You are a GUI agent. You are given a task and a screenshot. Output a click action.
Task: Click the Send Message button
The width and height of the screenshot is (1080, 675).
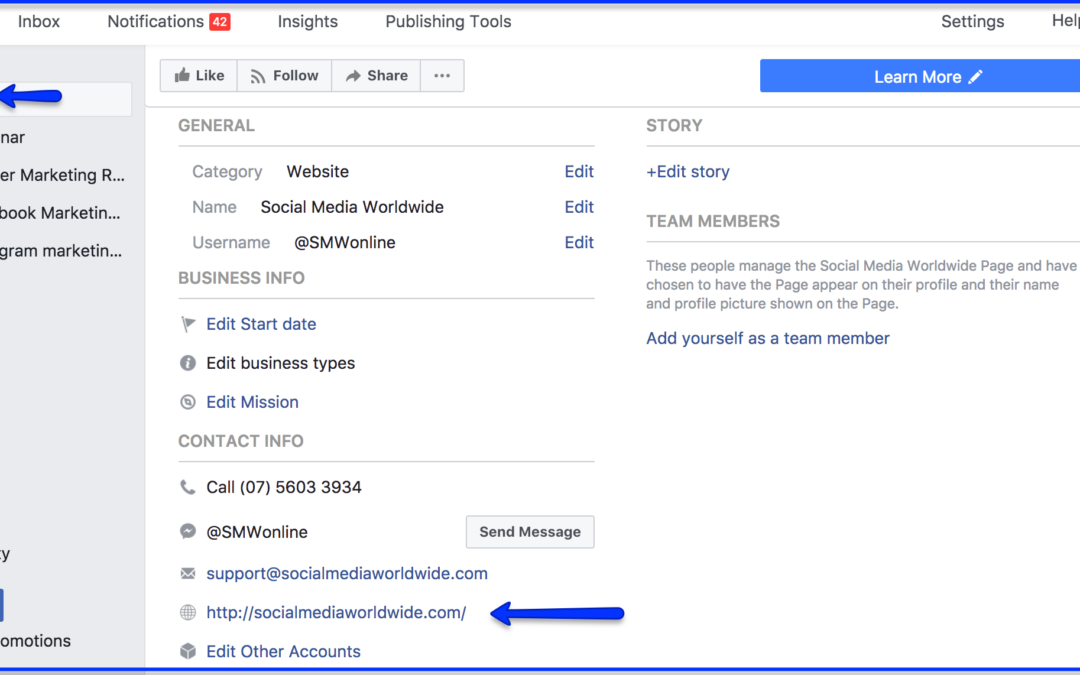click(530, 532)
